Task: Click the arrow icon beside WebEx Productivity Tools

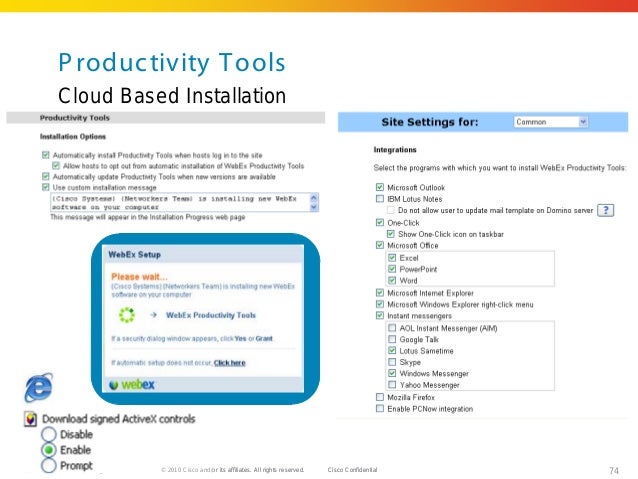Action: (153, 315)
